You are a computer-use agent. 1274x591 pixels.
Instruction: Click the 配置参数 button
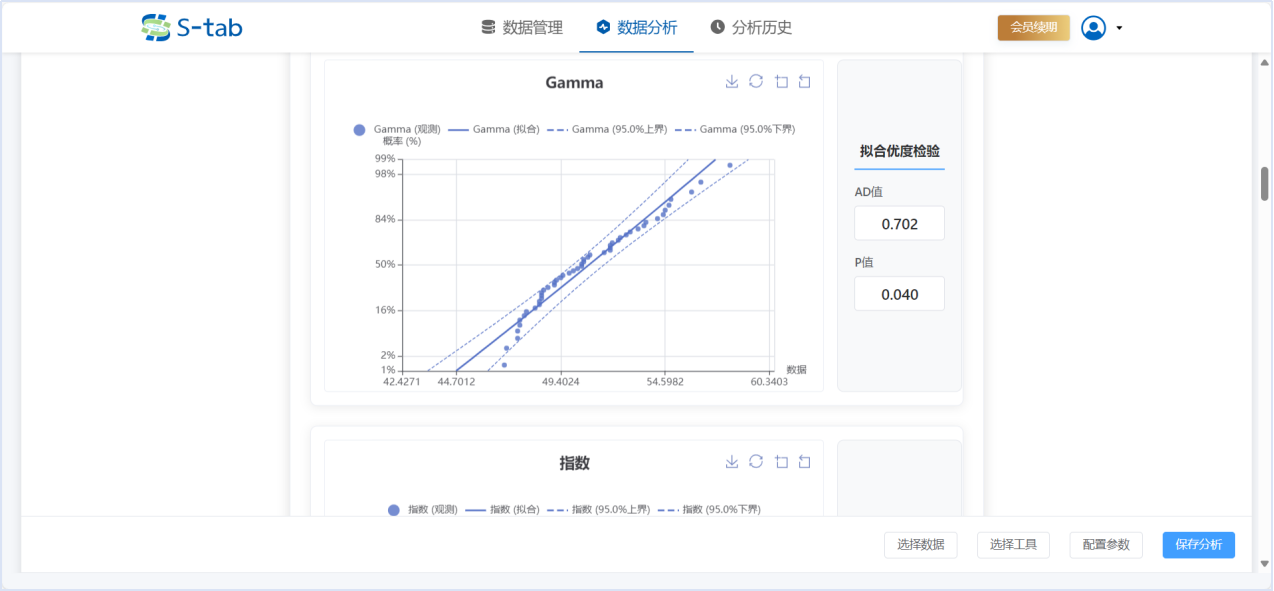pos(1105,545)
